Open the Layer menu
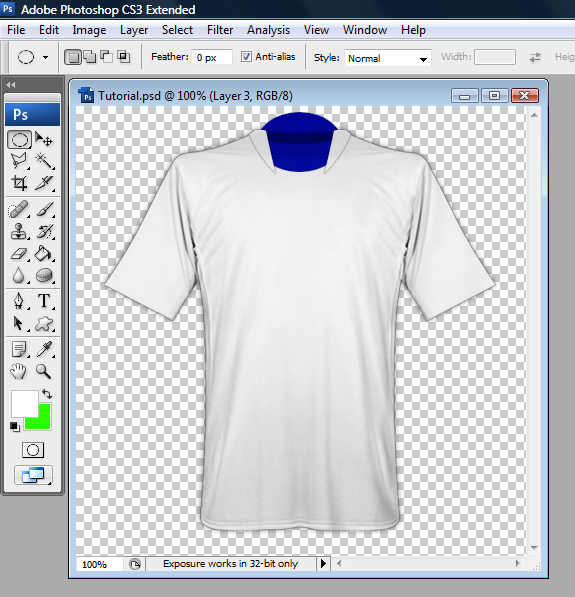The height and width of the screenshot is (597, 575). tap(134, 30)
